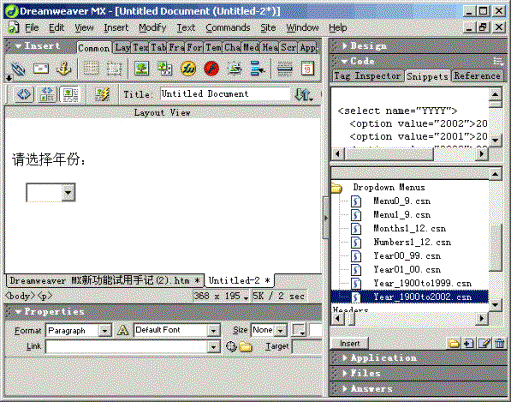The image size is (511, 402).
Task: Open the year select dropdown in document
Action: (x=68, y=192)
